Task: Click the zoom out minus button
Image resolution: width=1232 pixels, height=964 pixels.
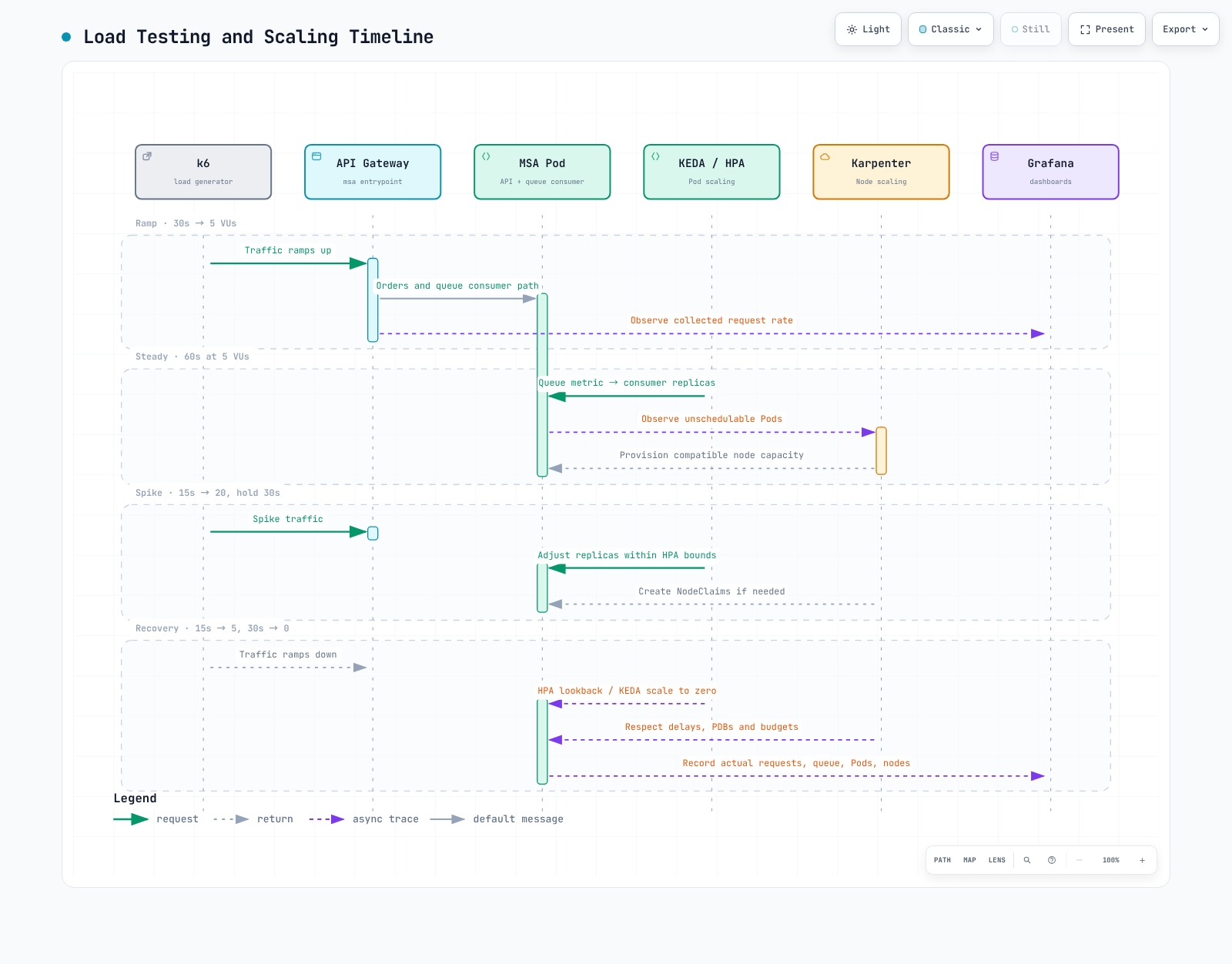Action: 1080,860
